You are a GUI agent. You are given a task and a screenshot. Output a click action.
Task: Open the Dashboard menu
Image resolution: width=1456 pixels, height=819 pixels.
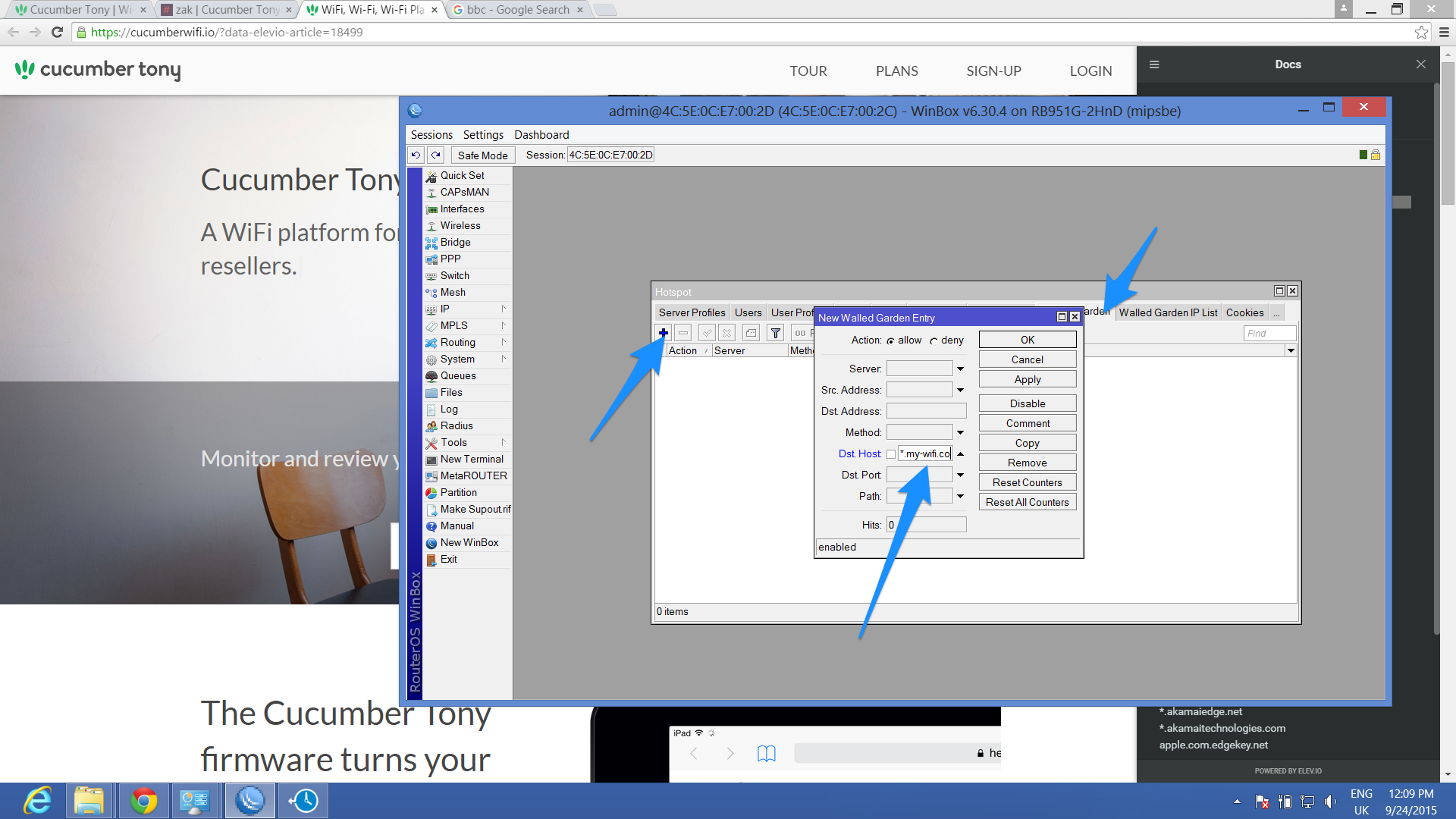click(541, 134)
